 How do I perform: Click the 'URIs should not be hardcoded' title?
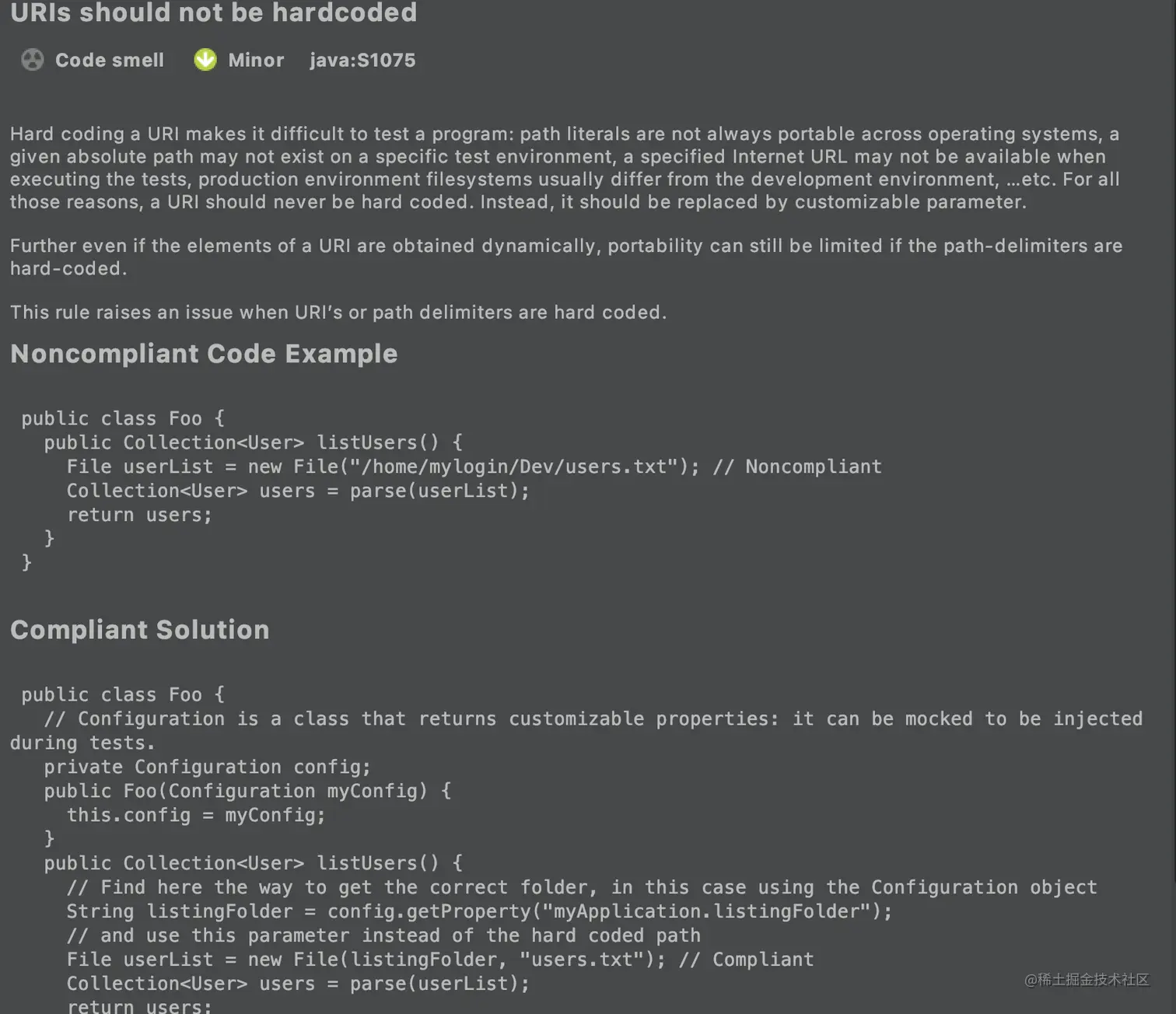pyautogui.click(x=214, y=12)
